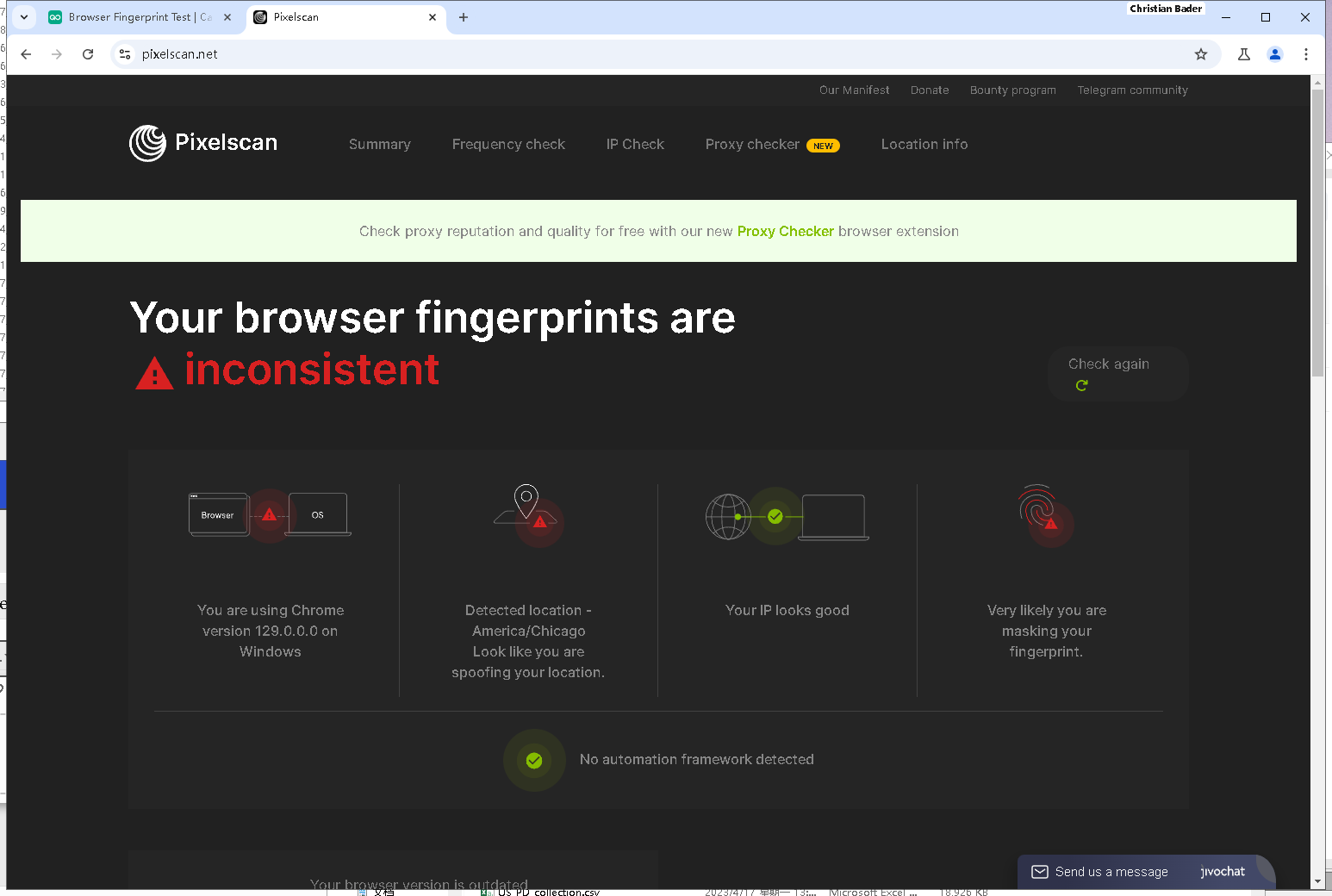Open the site information icon in the address bar
Image resolution: width=1332 pixels, height=896 pixels.
click(x=125, y=54)
